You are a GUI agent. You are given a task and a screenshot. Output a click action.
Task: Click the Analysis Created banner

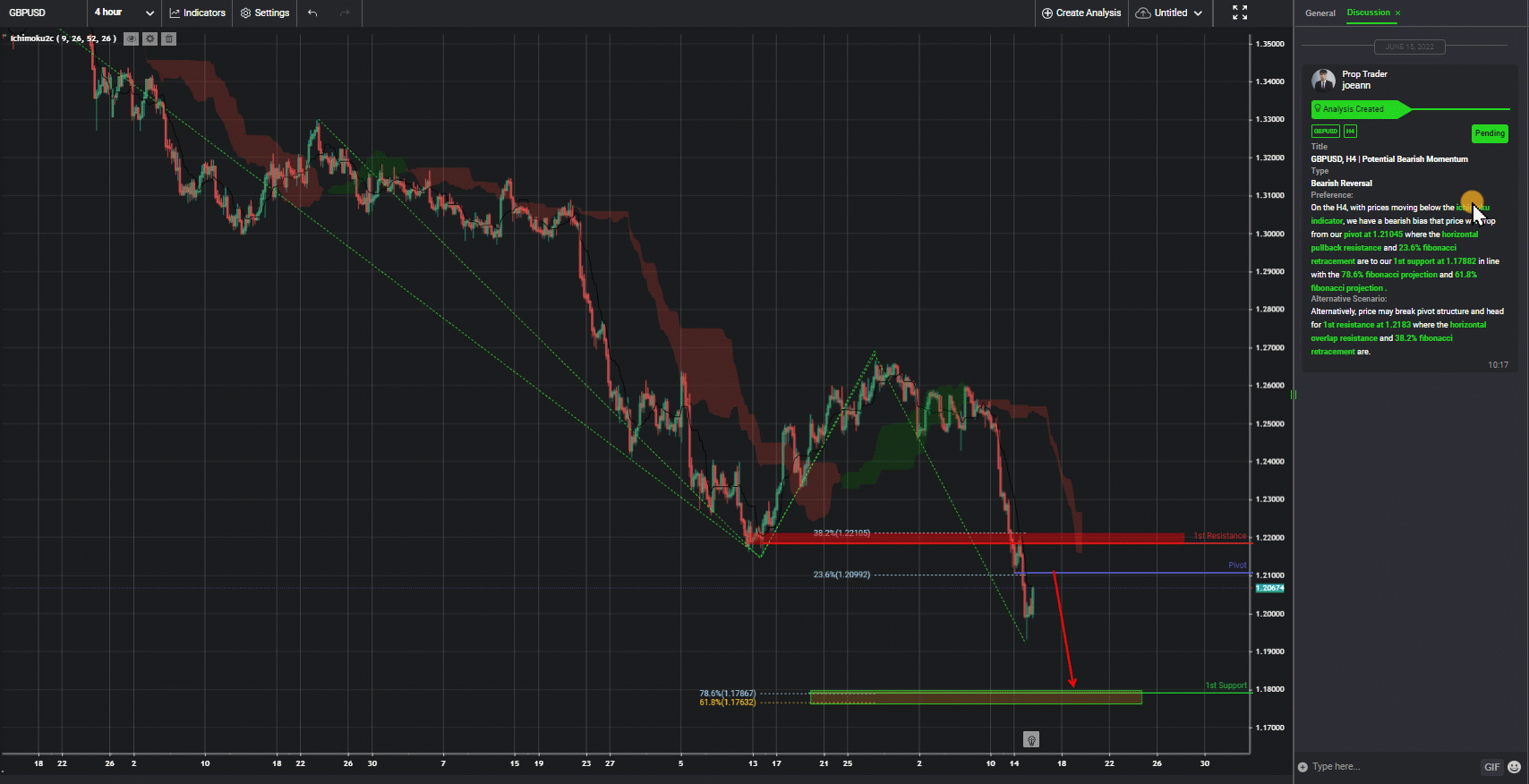pyautogui.click(x=1359, y=109)
